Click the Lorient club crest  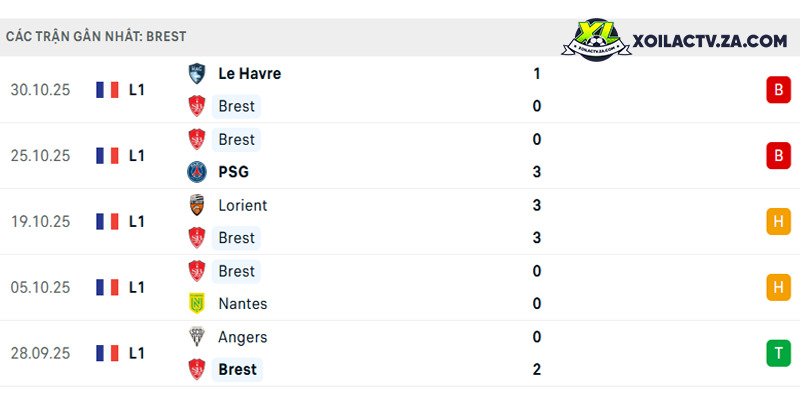[x=196, y=205]
